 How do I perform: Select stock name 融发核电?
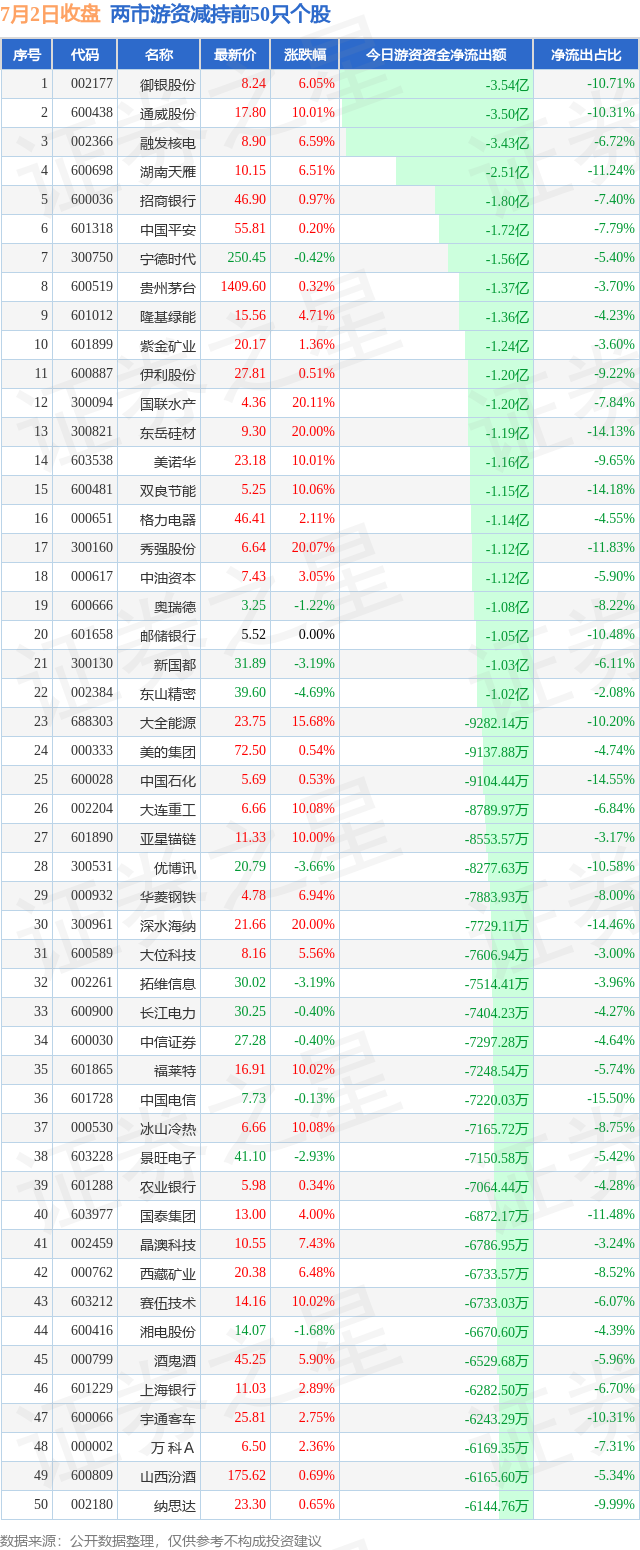point(168,143)
